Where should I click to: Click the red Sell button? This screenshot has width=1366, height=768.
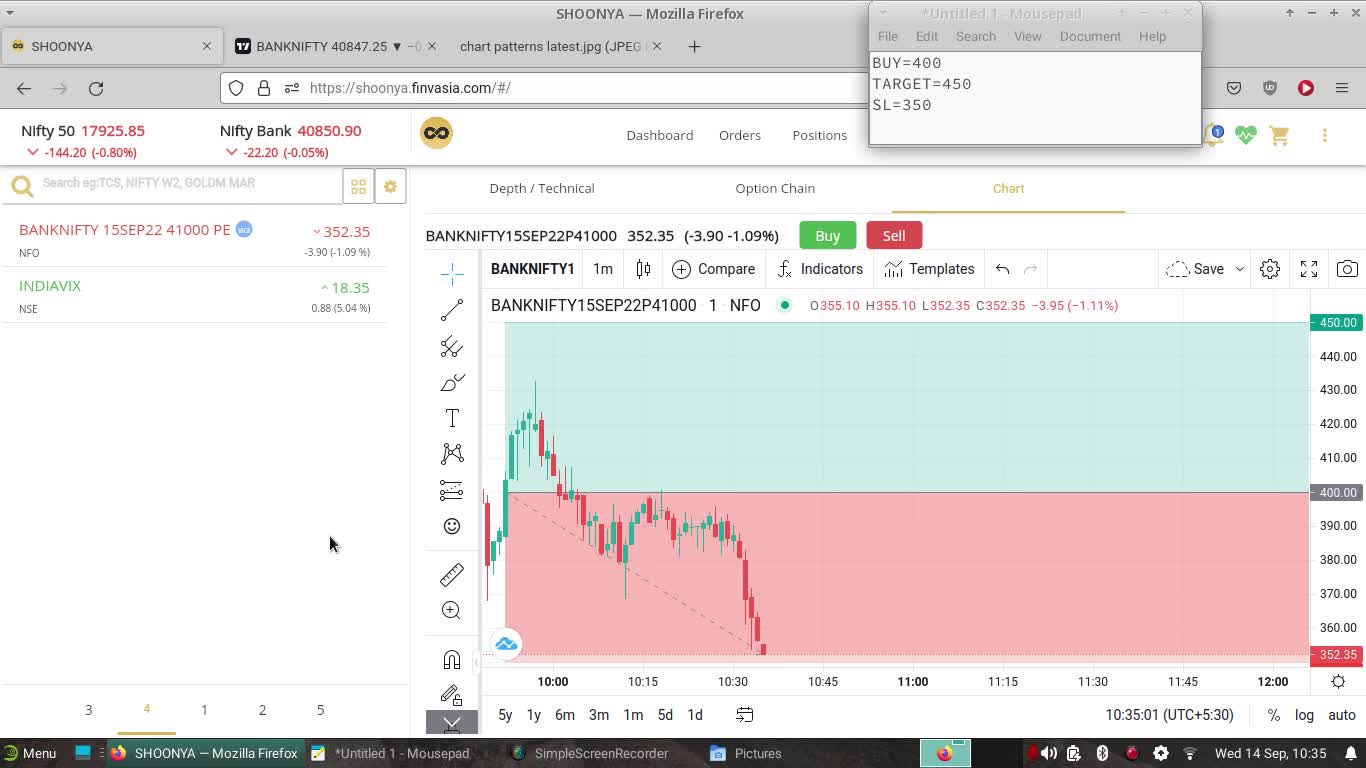(x=894, y=236)
